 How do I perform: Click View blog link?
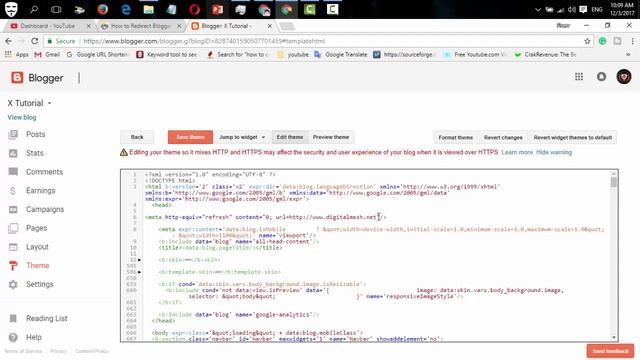(x=22, y=118)
